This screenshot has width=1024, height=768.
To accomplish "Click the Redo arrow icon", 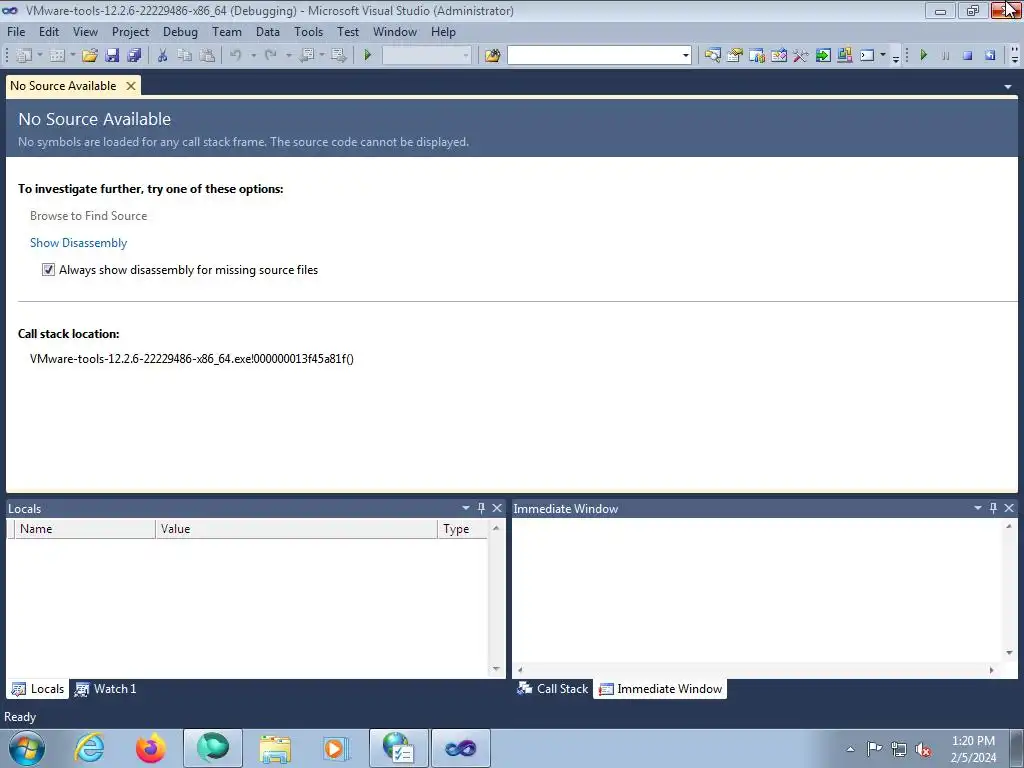I will tap(270, 56).
